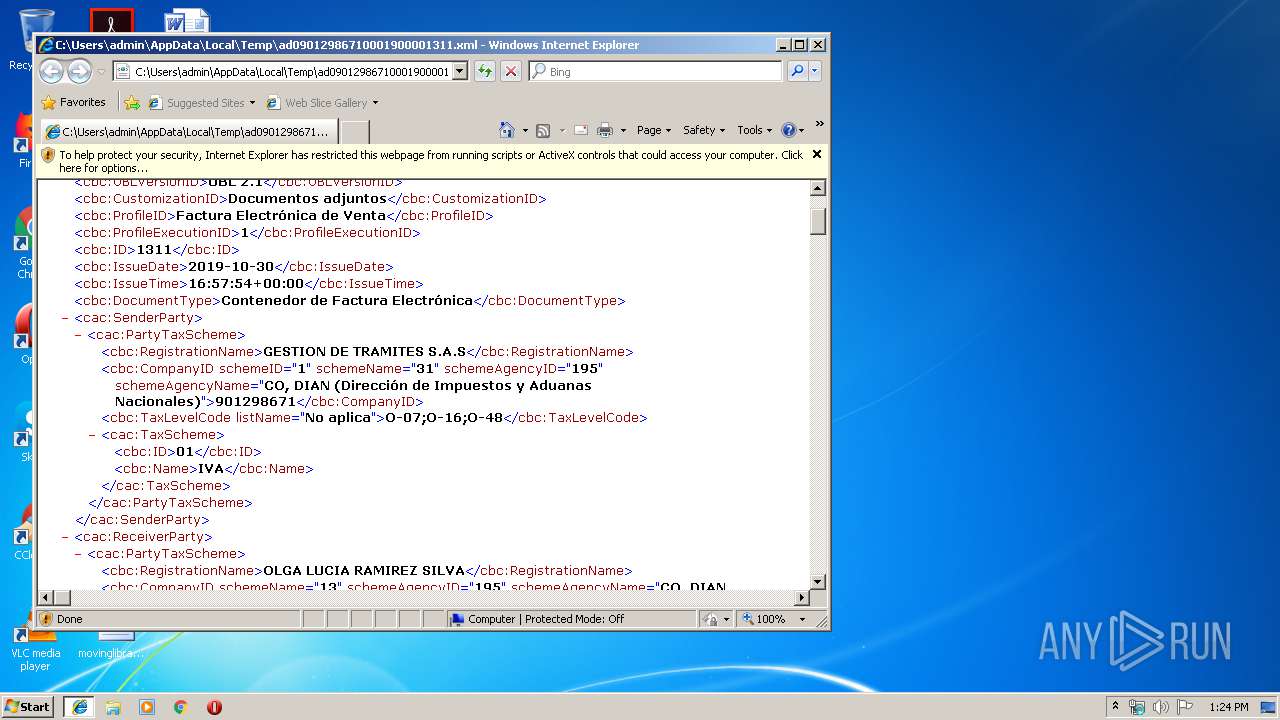The image size is (1280, 720).
Task: Click the volume speaker tray icon
Action: point(1161,706)
